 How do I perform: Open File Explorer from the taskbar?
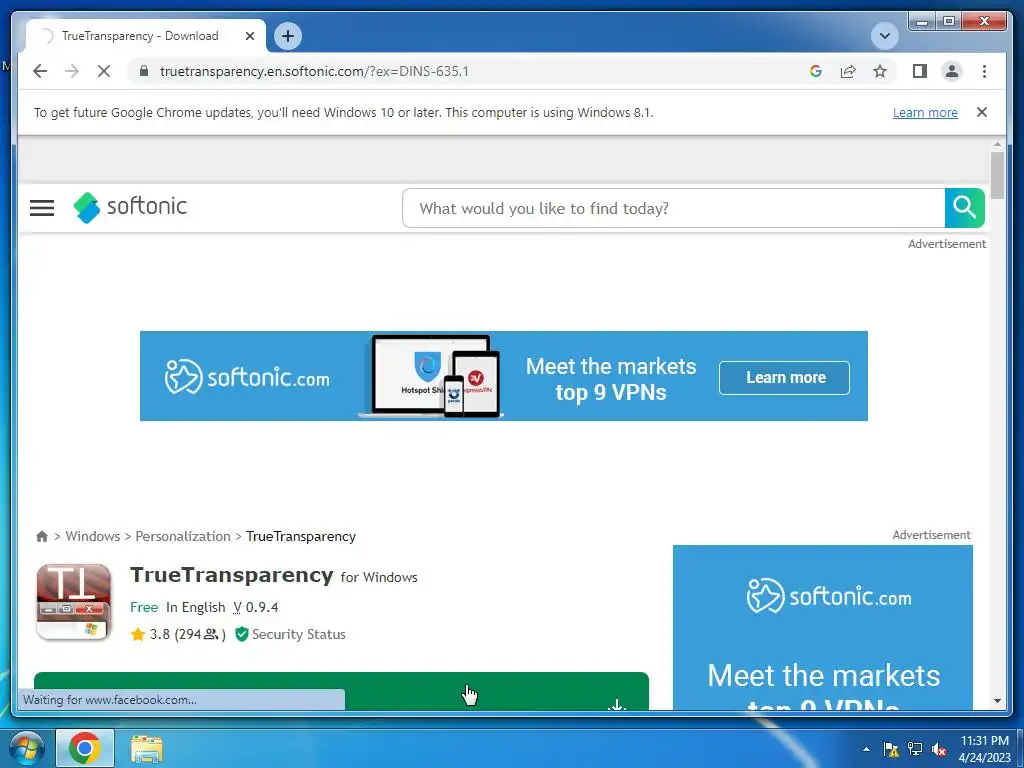147,748
